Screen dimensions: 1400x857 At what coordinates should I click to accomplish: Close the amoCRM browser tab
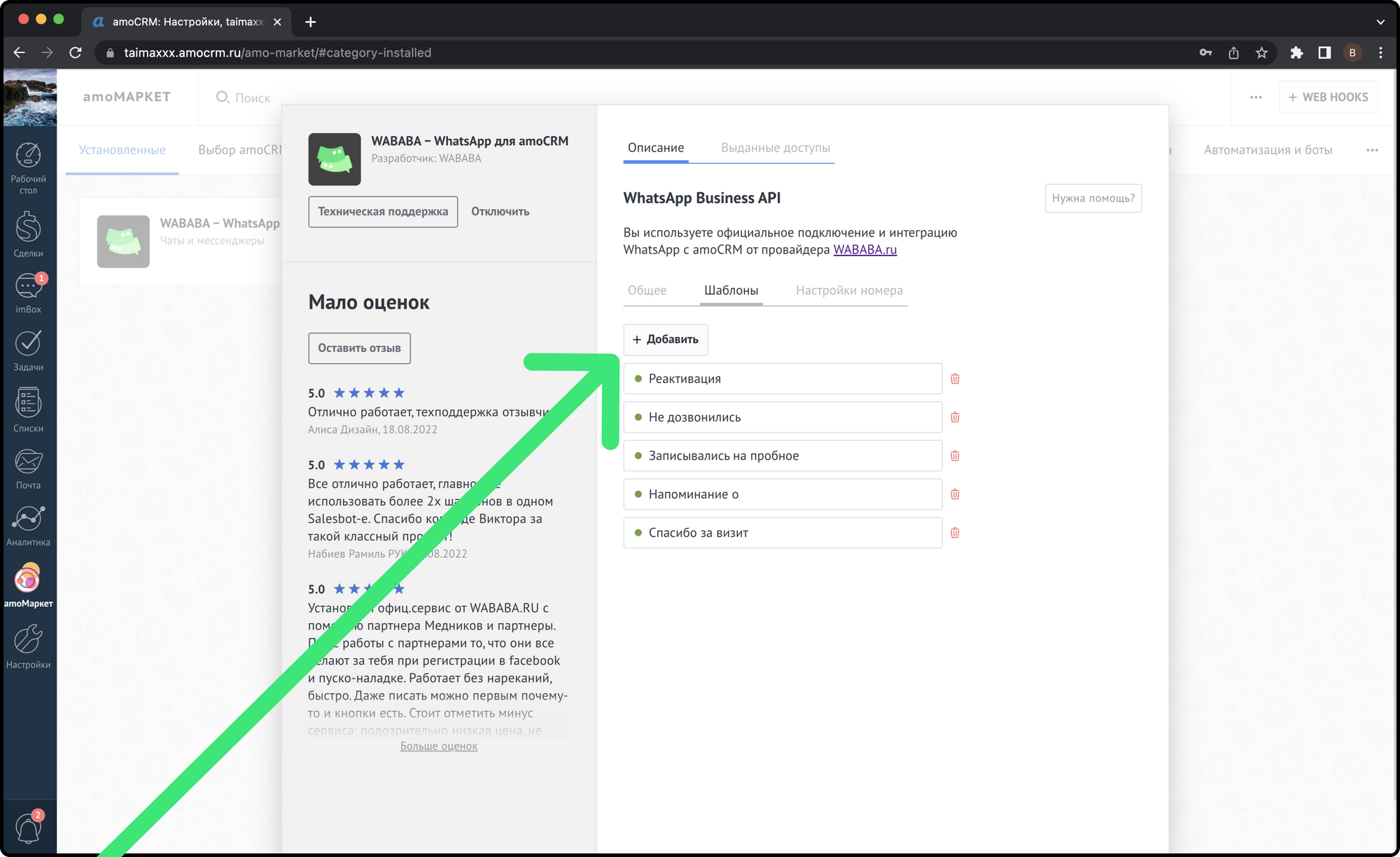(277, 22)
